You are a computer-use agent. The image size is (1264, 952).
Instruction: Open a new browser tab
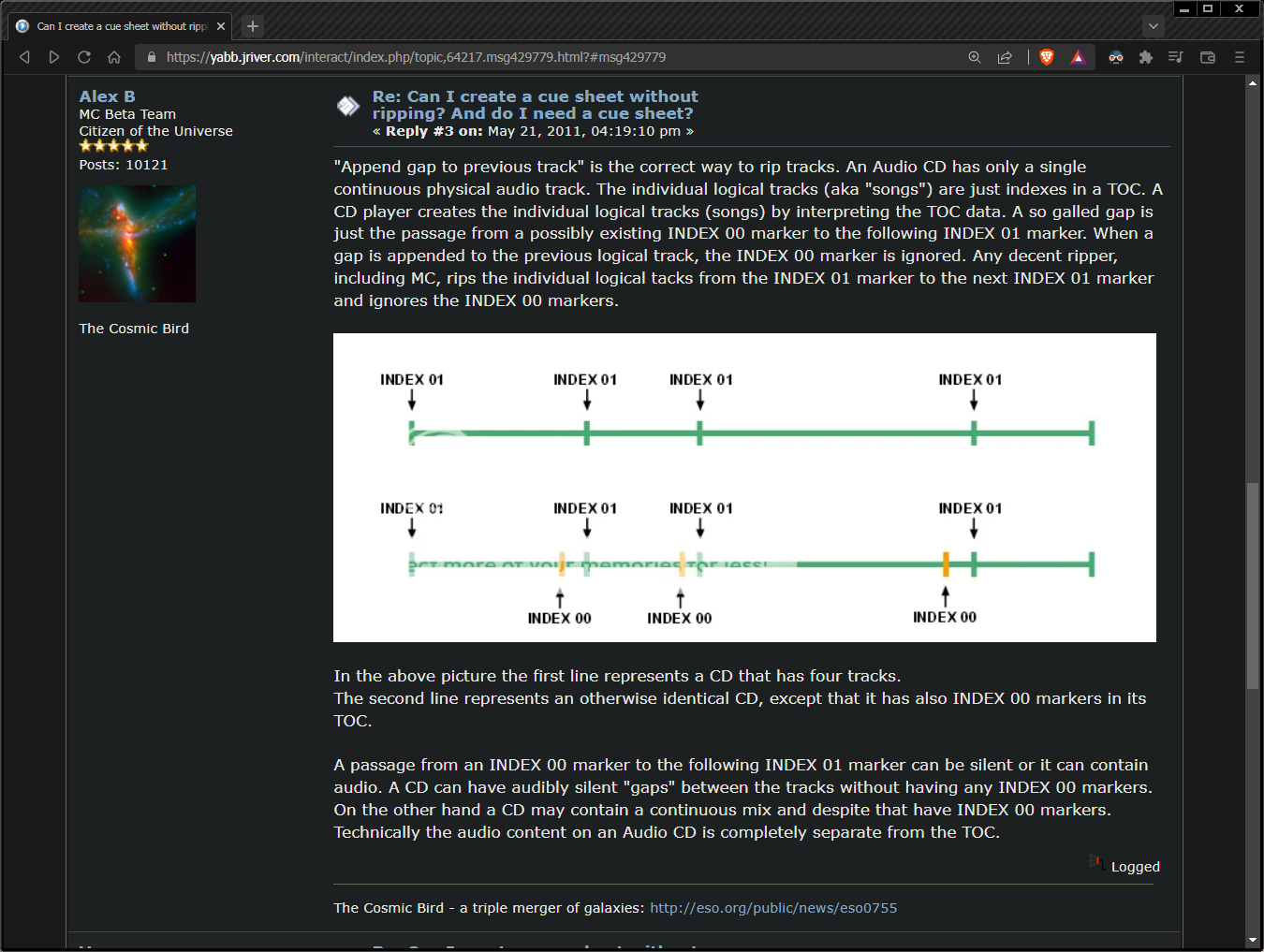tap(253, 26)
